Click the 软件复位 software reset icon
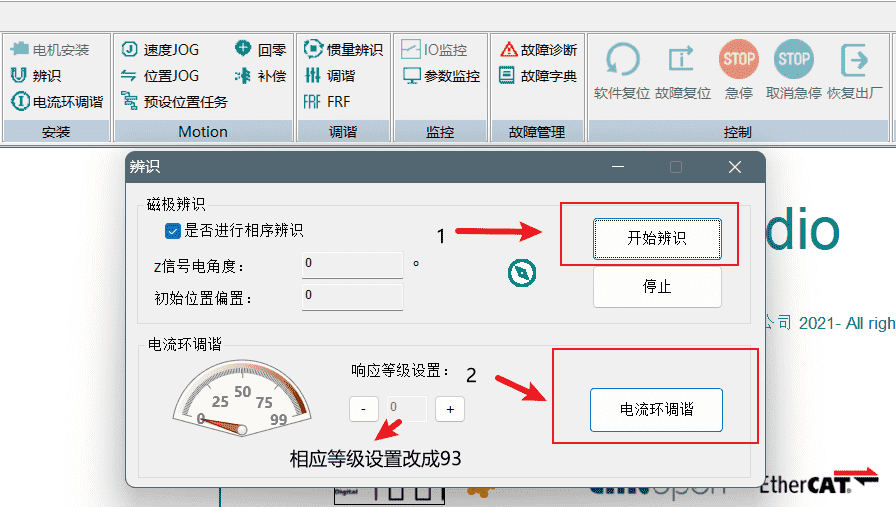896x507 pixels. (623, 61)
